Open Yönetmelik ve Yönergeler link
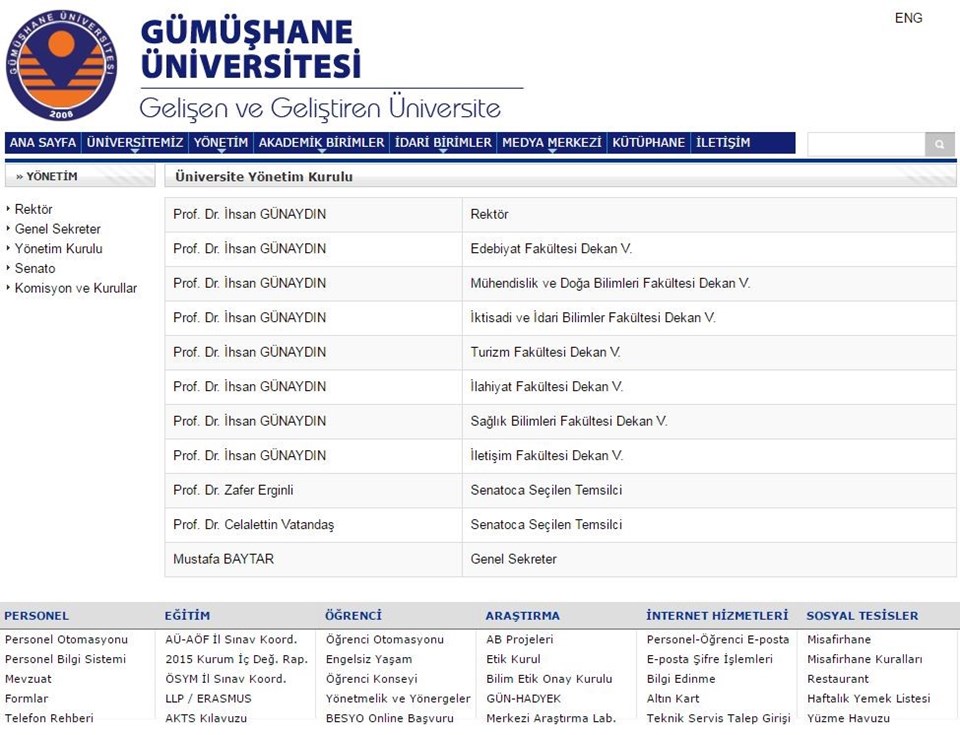960x735 pixels. click(x=398, y=698)
